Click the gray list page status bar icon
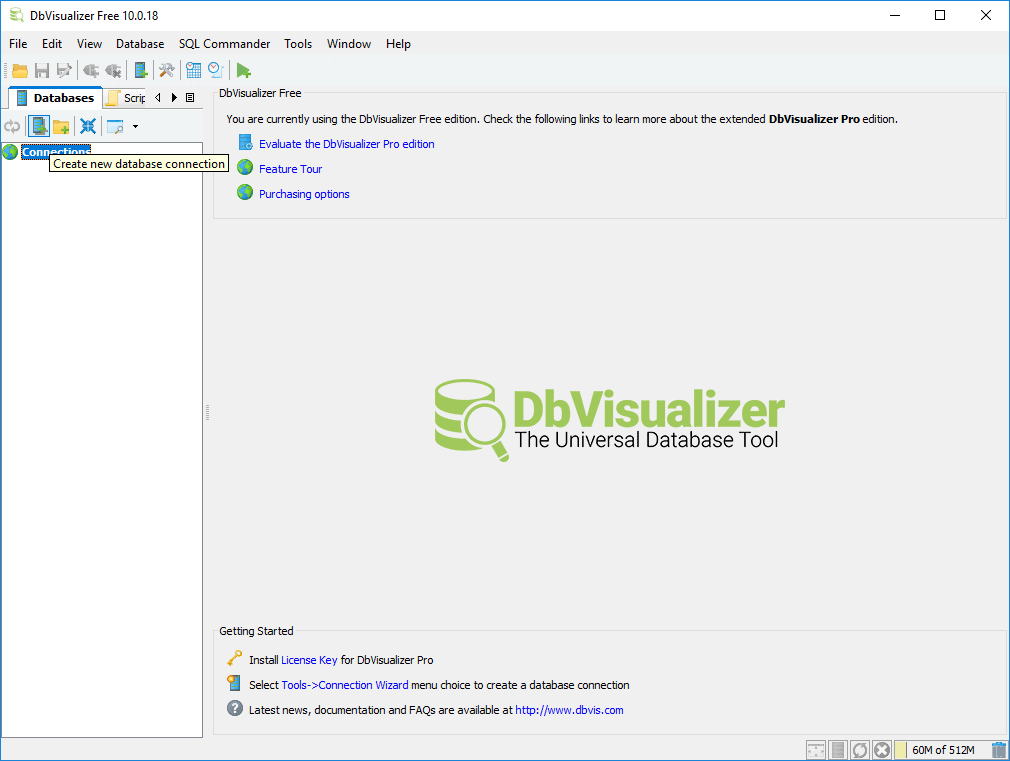This screenshot has height=761, width=1010. (x=838, y=750)
